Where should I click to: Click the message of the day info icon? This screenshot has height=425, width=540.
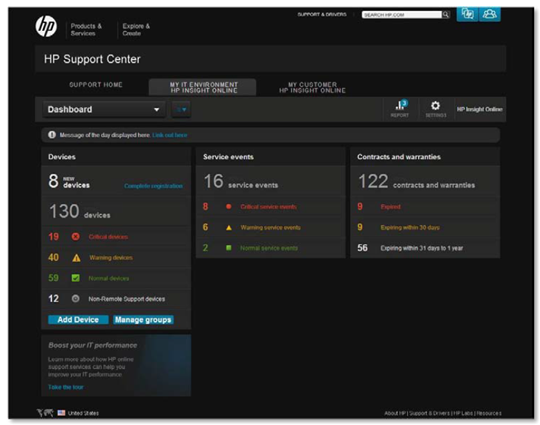pos(52,135)
